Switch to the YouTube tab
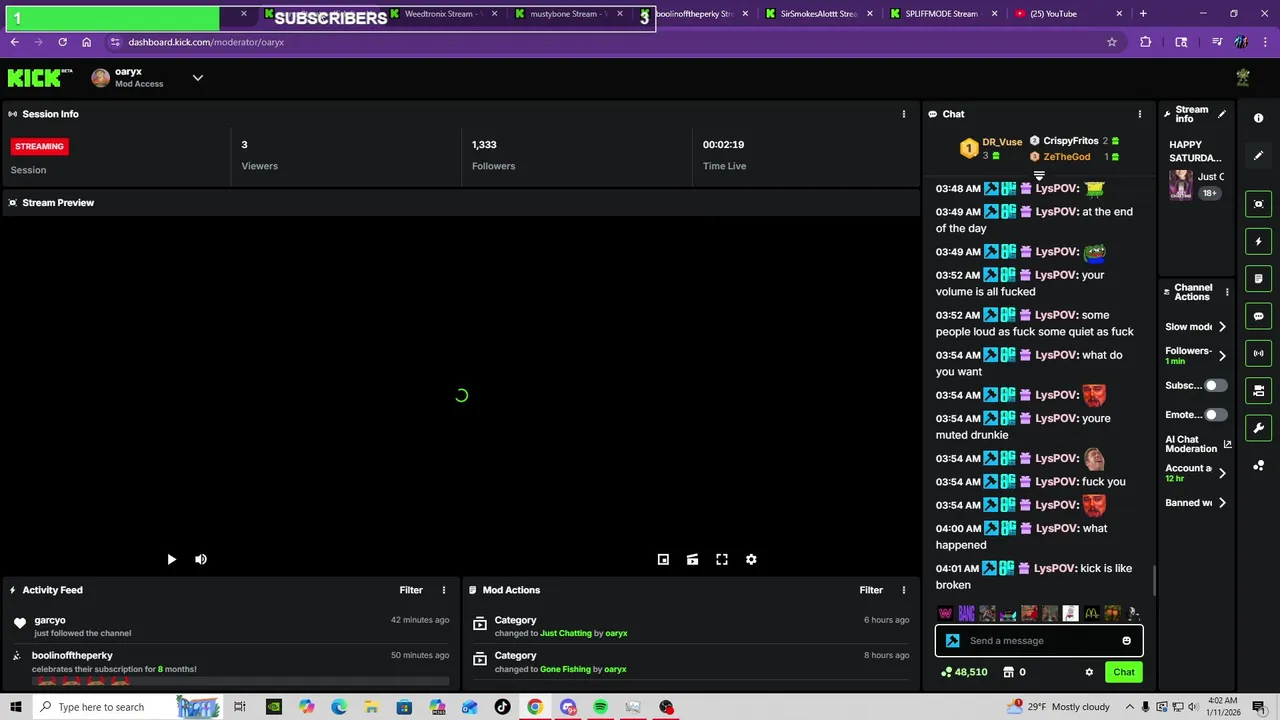This screenshot has height=720, width=1280. pos(1068,14)
